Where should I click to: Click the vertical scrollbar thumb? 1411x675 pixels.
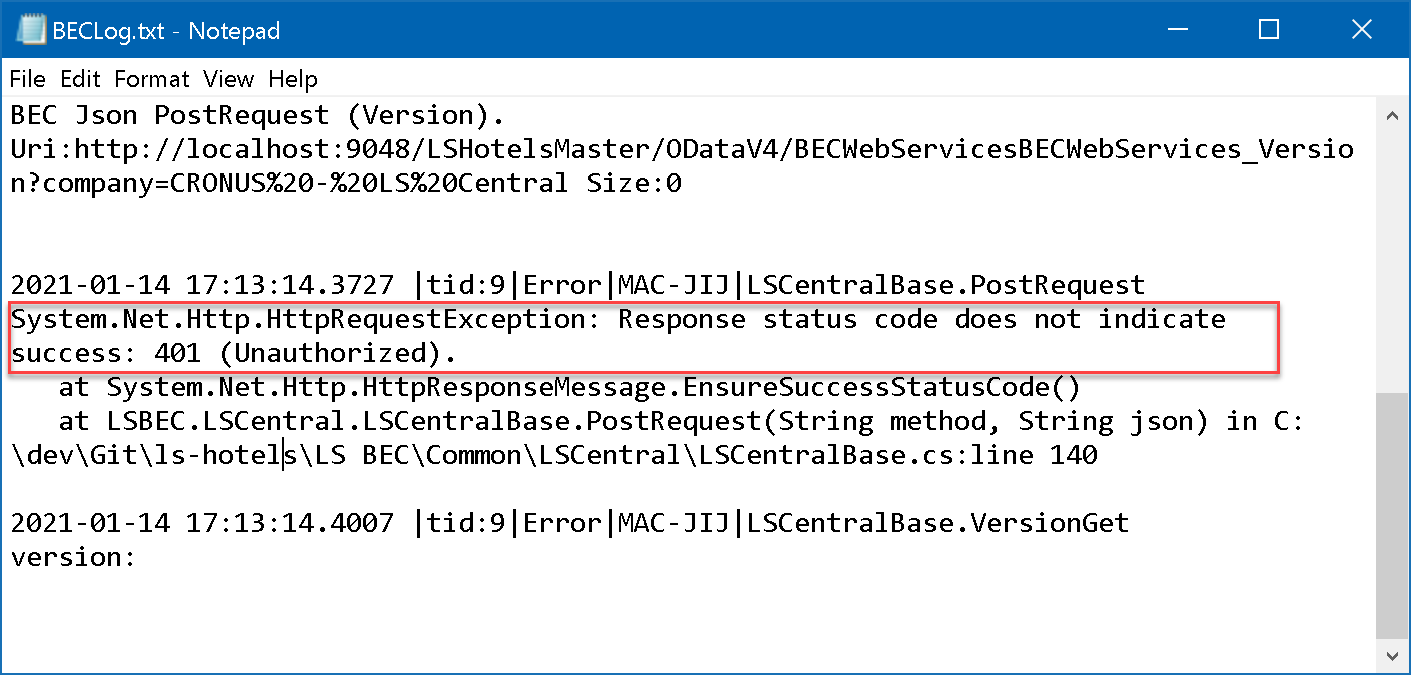pyautogui.click(x=1389, y=515)
